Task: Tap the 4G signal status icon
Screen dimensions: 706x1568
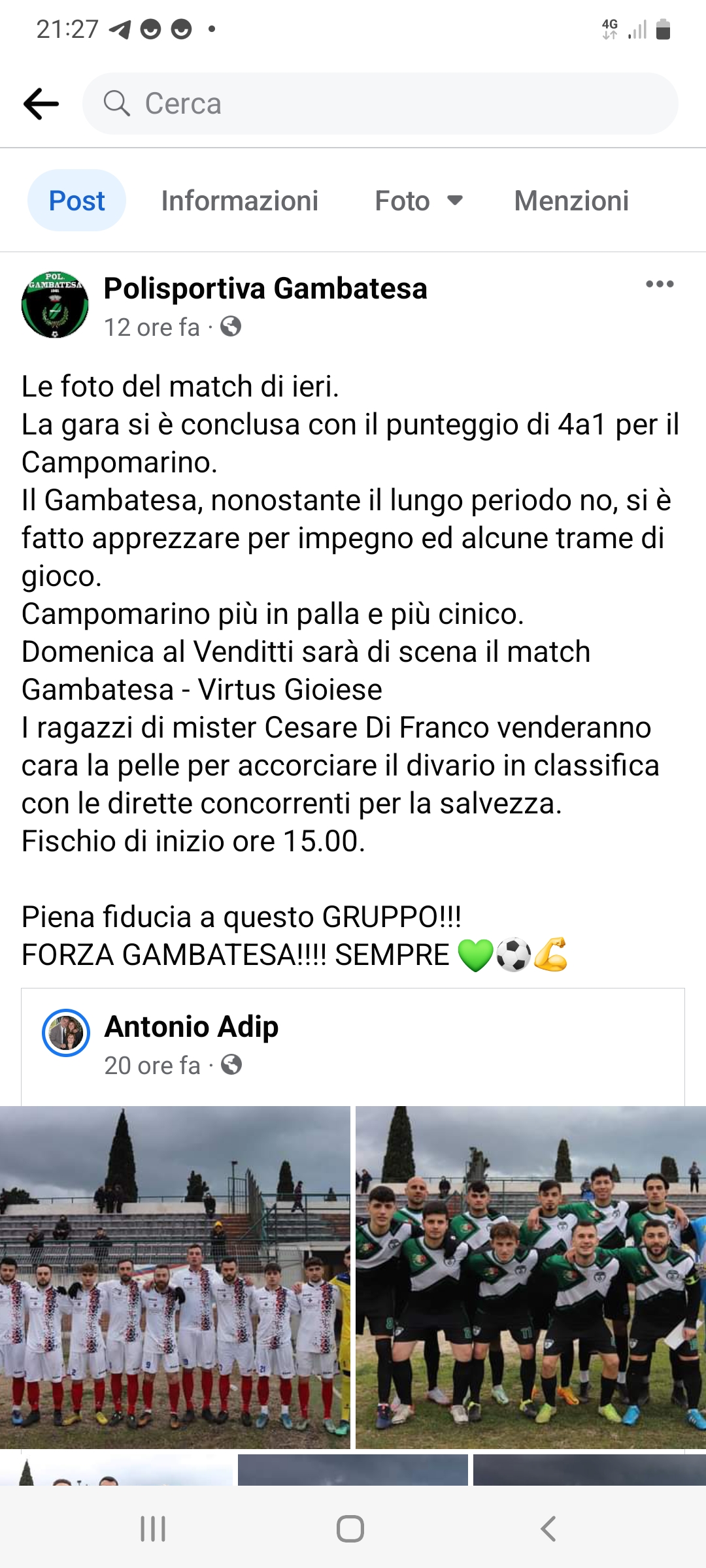Action: coord(610,29)
